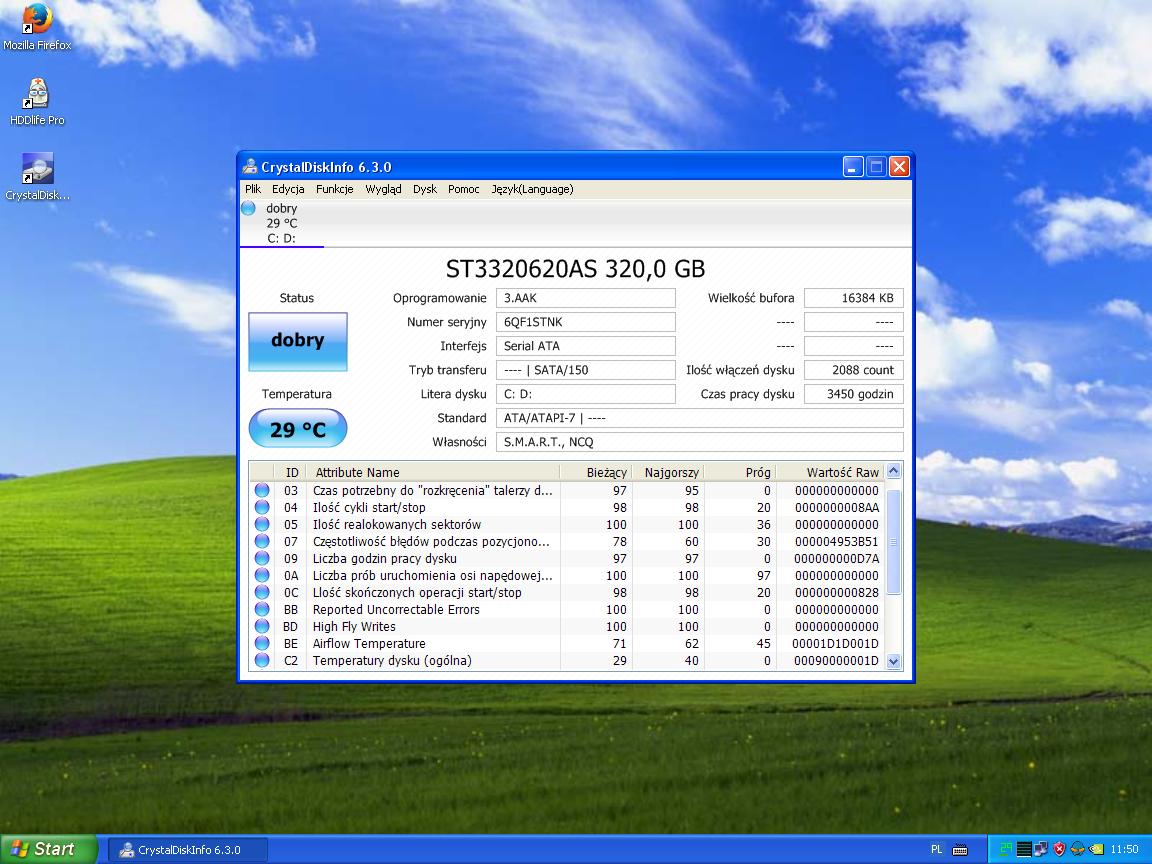Viewport: 1152px width, 864px height.
Task: Click the blue disk health orb near 'dobry 29 °C'
Action: [x=248, y=208]
